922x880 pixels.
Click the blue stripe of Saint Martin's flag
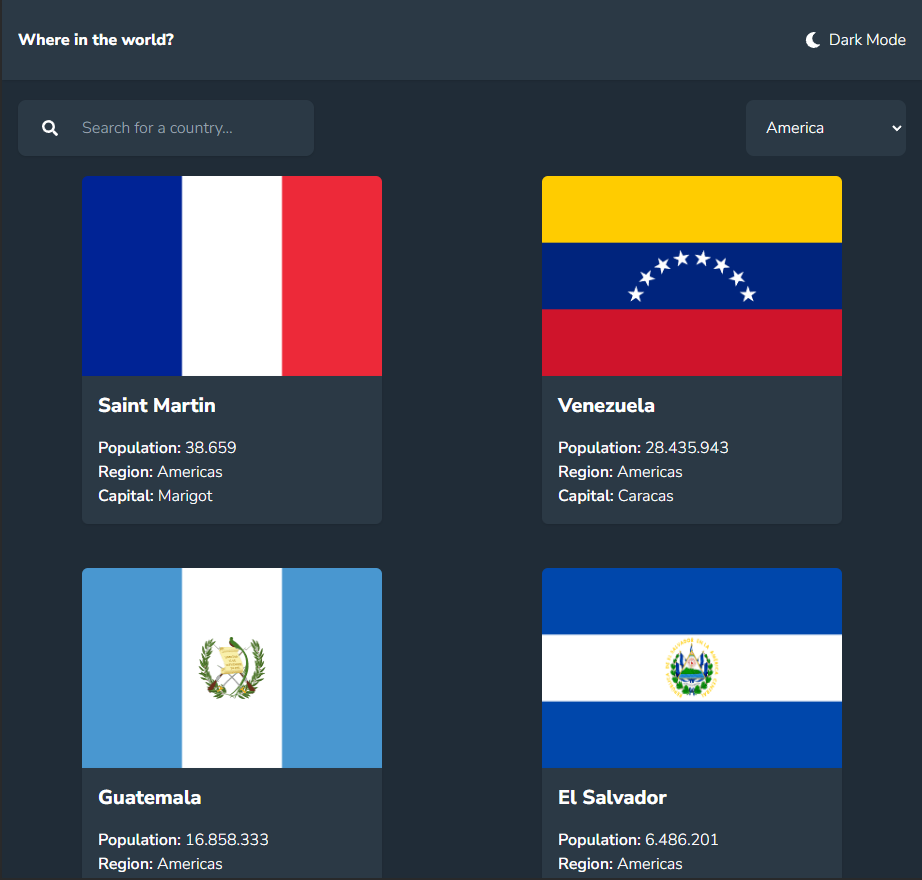coord(132,276)
